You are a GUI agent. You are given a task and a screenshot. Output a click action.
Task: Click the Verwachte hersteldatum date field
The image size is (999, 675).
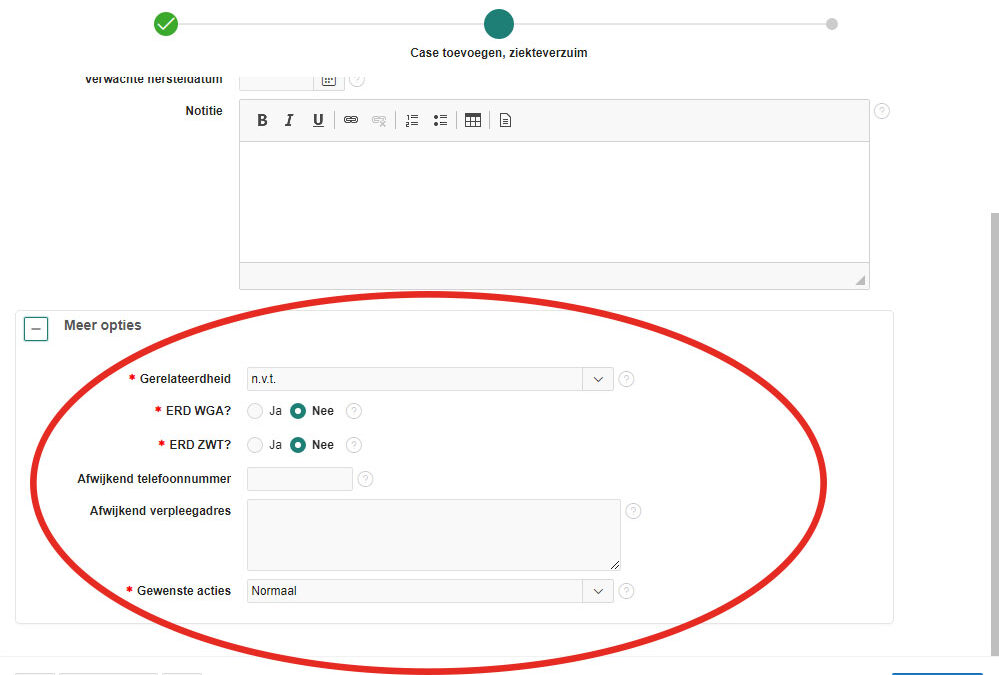click(x=277, y=81)
